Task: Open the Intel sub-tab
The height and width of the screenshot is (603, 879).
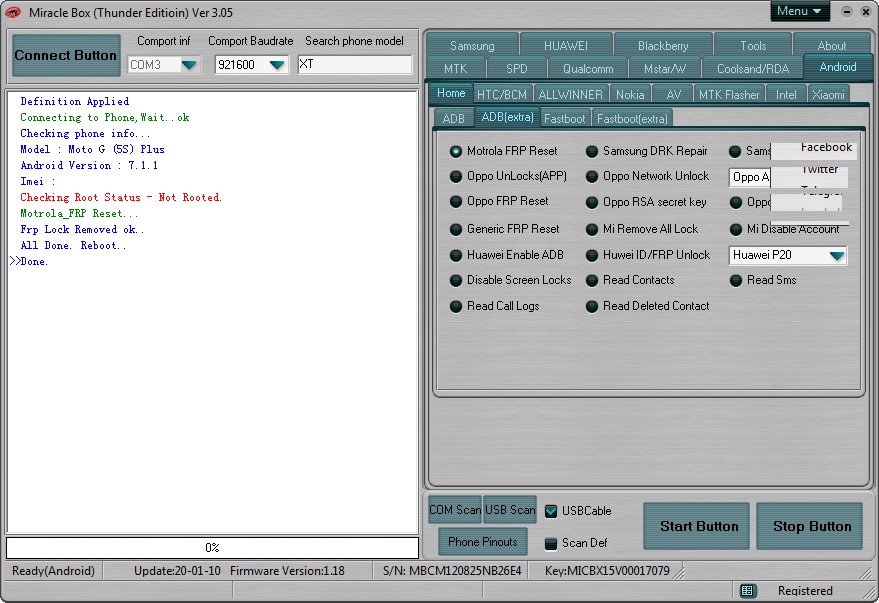Action: point(786,95)
